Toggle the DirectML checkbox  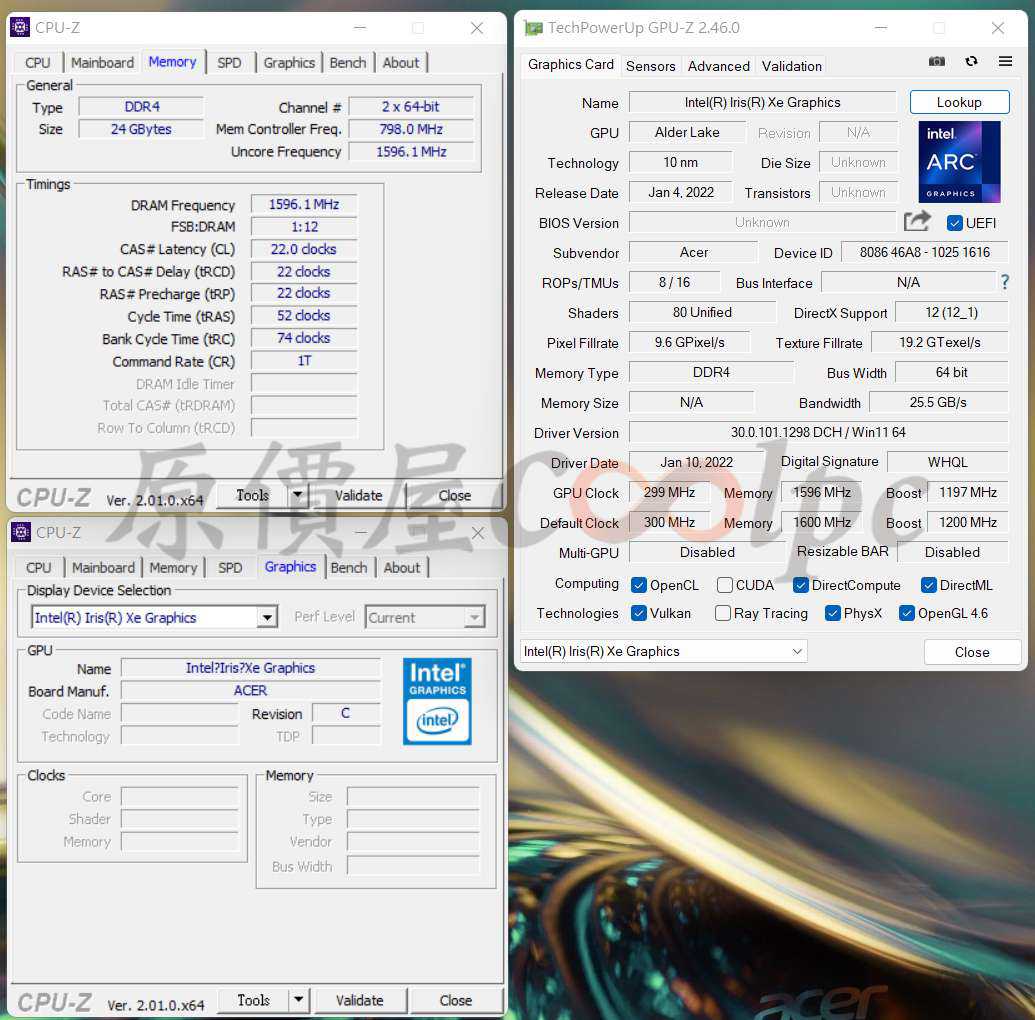pos(929,585)
